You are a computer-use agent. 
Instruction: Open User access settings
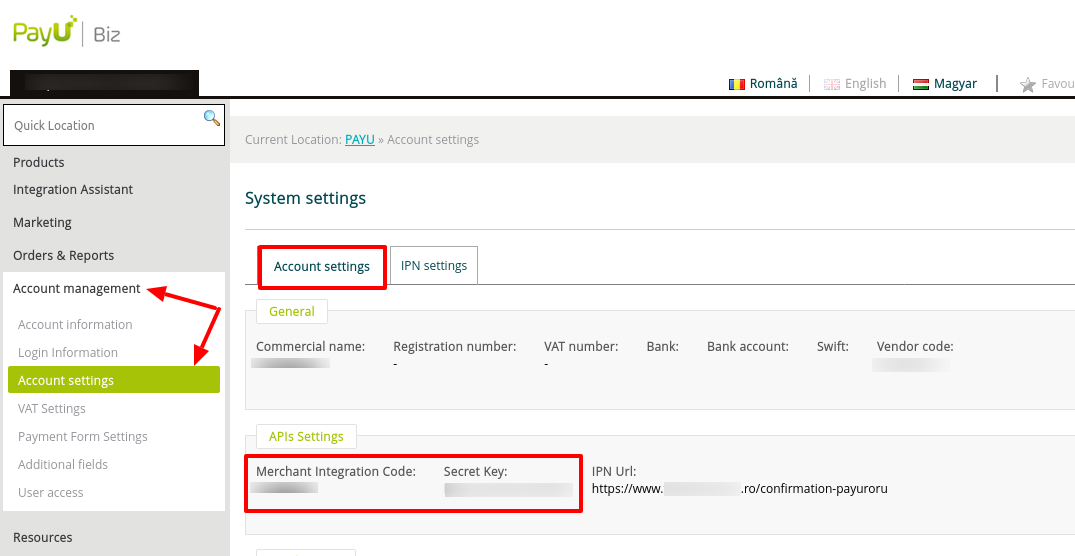click(x=51, y=493)
